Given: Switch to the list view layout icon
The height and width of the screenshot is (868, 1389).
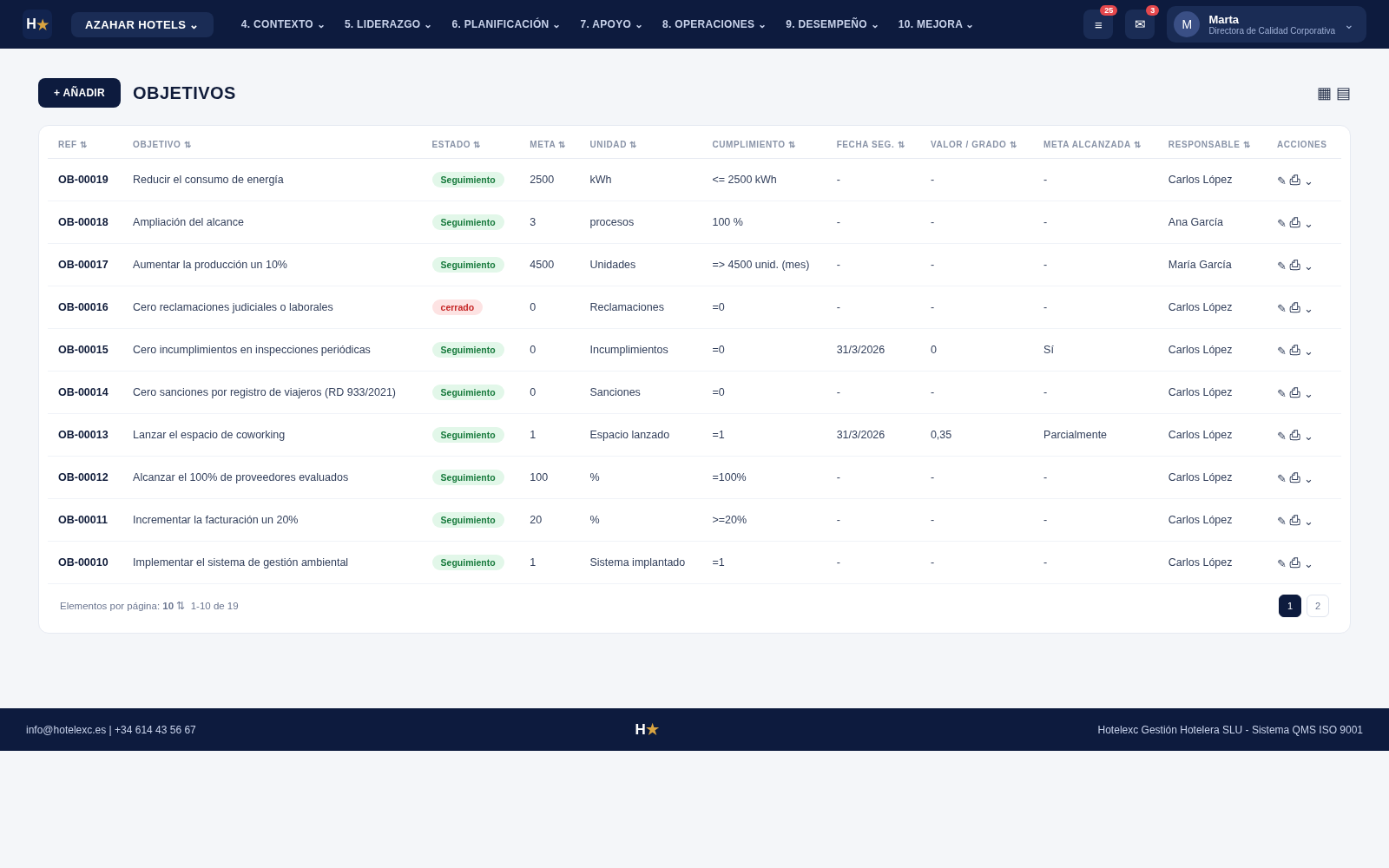Looking at the screenshot, I should coord(1343,94).
